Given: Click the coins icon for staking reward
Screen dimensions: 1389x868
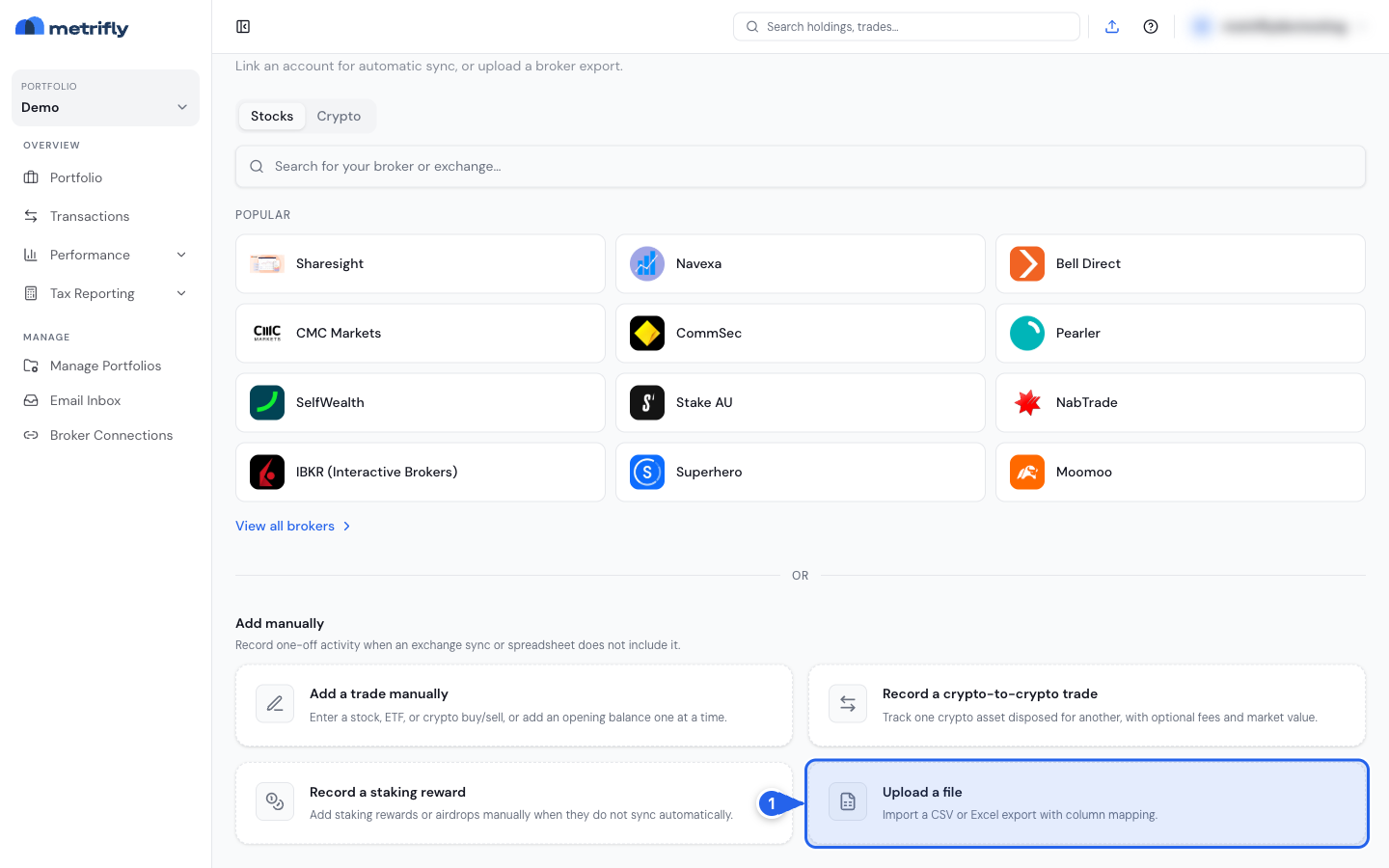Looking at the screenshot, I should 275,801.
